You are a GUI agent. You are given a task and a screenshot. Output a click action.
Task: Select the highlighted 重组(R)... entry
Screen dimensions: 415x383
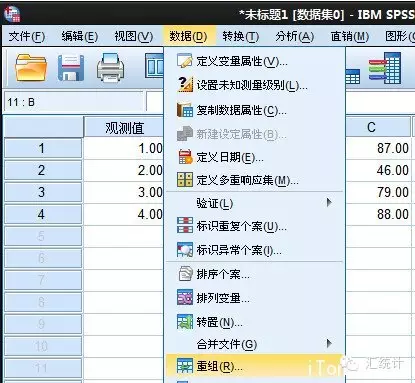[x=255, y=366]
